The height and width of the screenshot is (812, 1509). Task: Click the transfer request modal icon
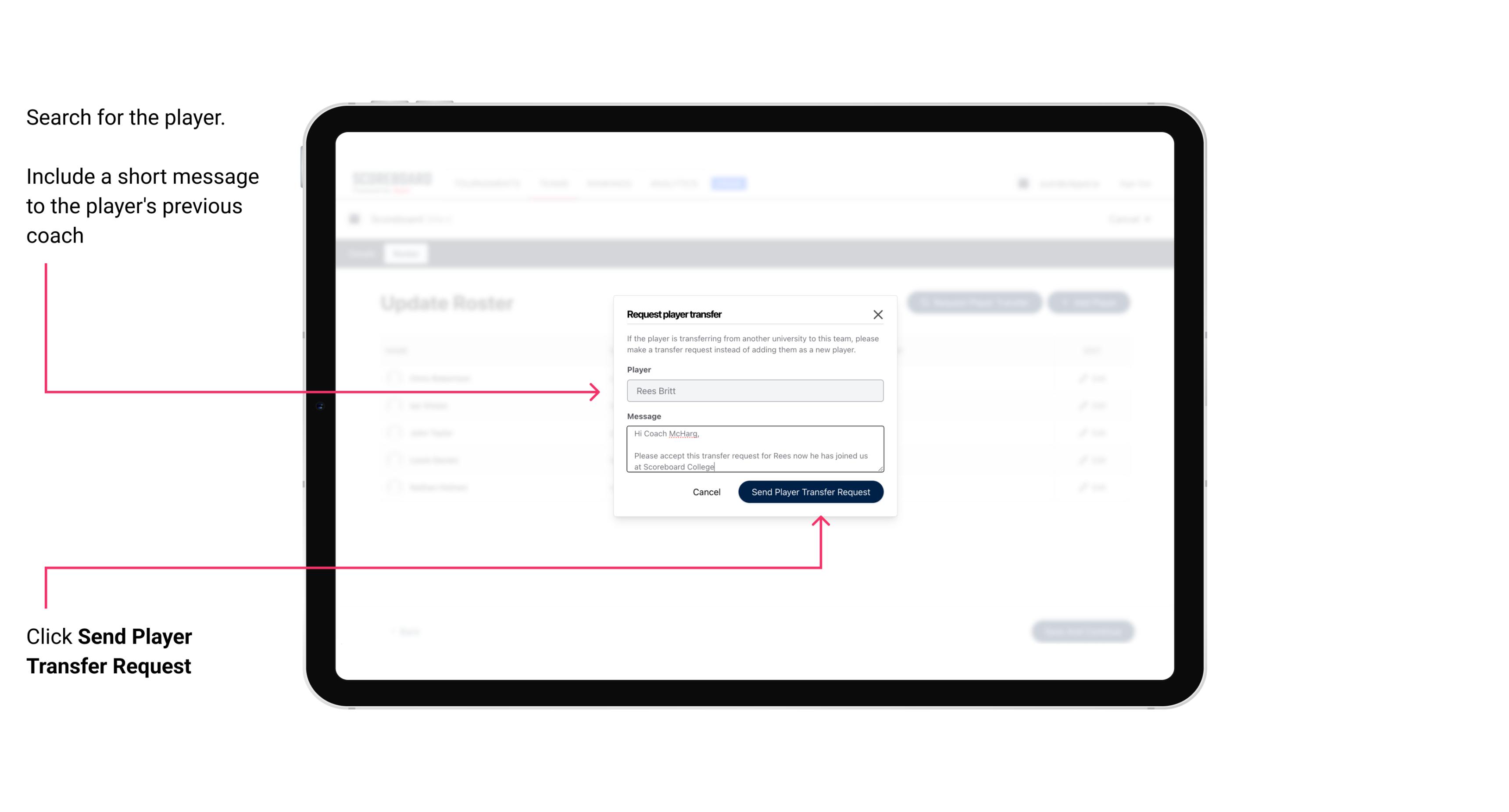[878, 314]
